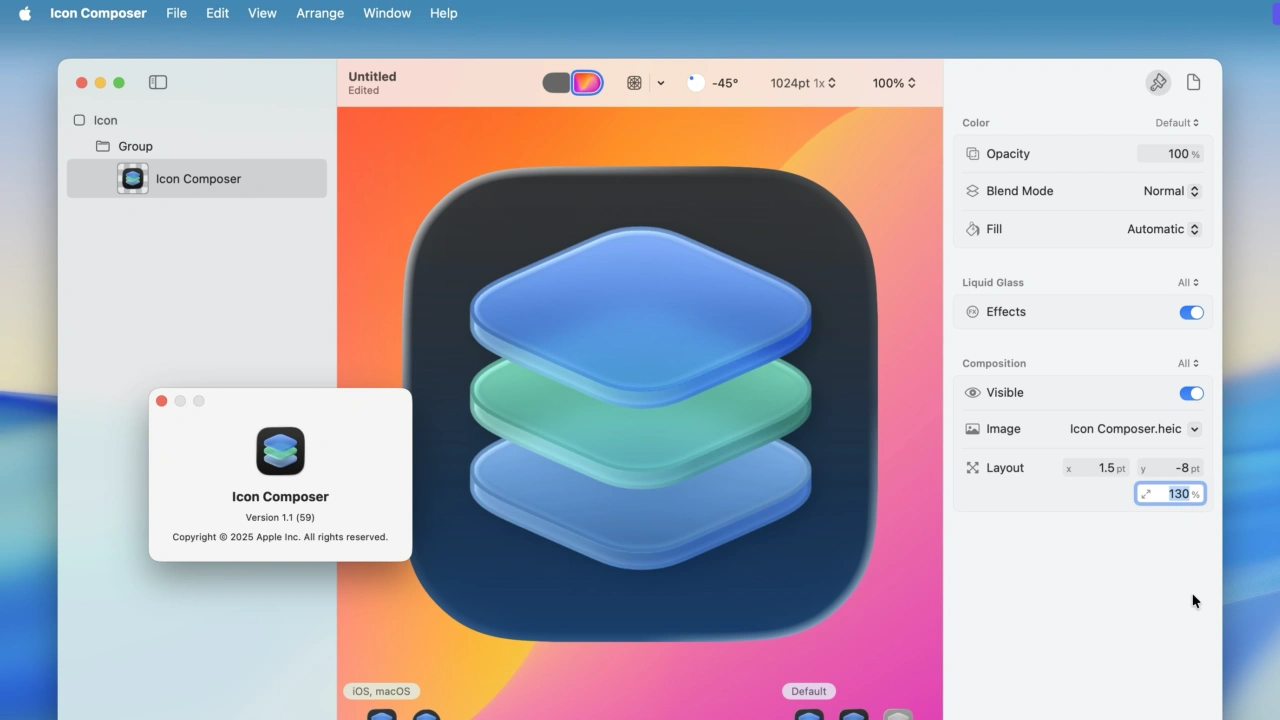Select the dark background swatch in toolbar
1280x720 pixels.
point(557,83)
